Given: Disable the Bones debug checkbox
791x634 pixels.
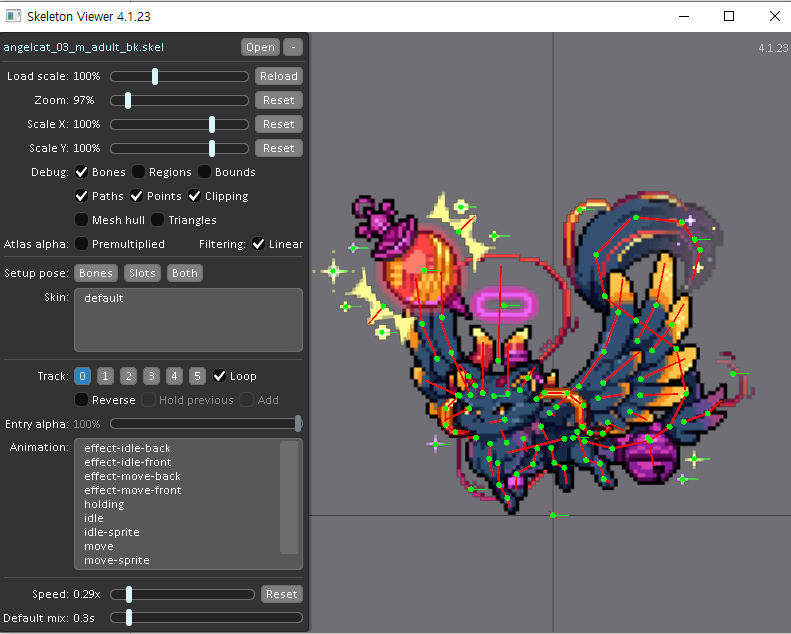Looking at the screenshot, I should click(82, 172).
